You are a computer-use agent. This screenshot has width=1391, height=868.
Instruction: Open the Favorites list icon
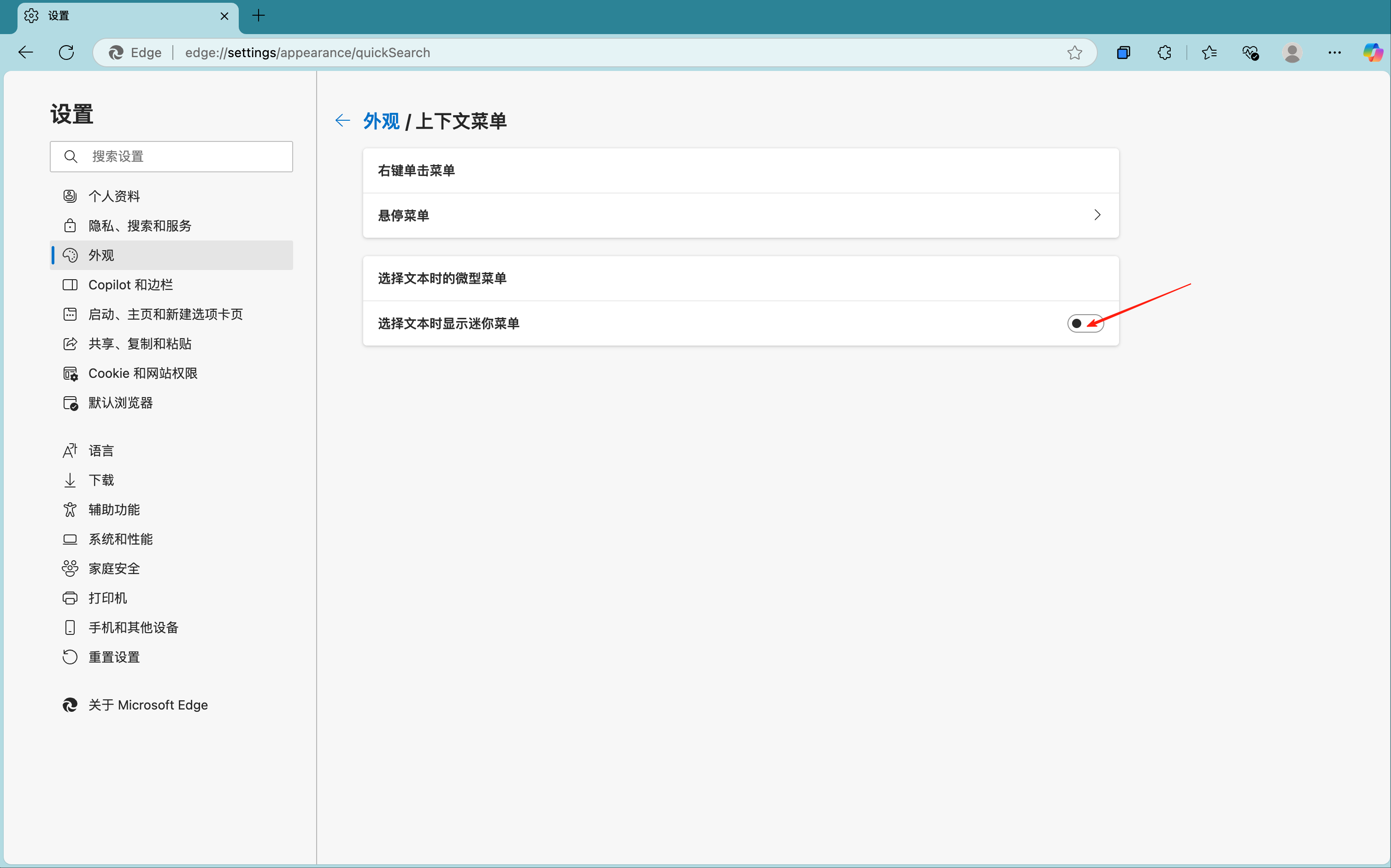click(1209, 53)
